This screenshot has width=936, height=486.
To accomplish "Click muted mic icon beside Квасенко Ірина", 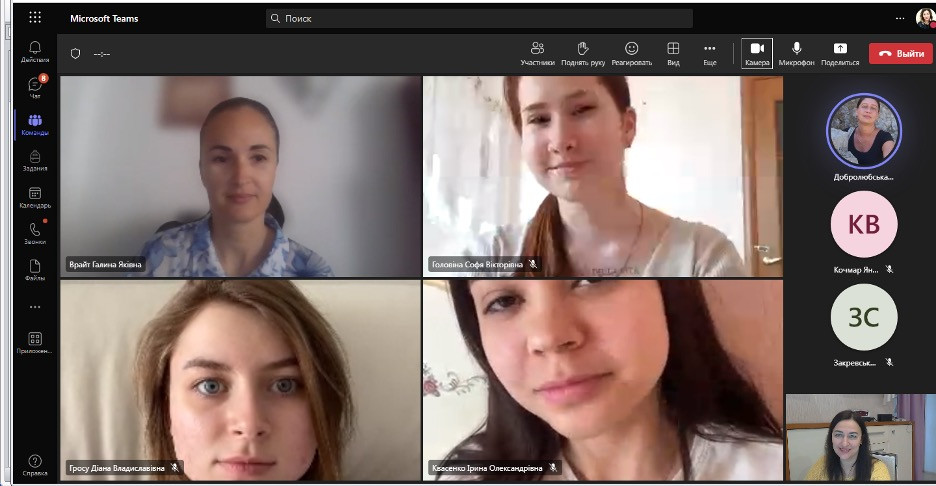I will pyautogui.click(x=553, y=468).
